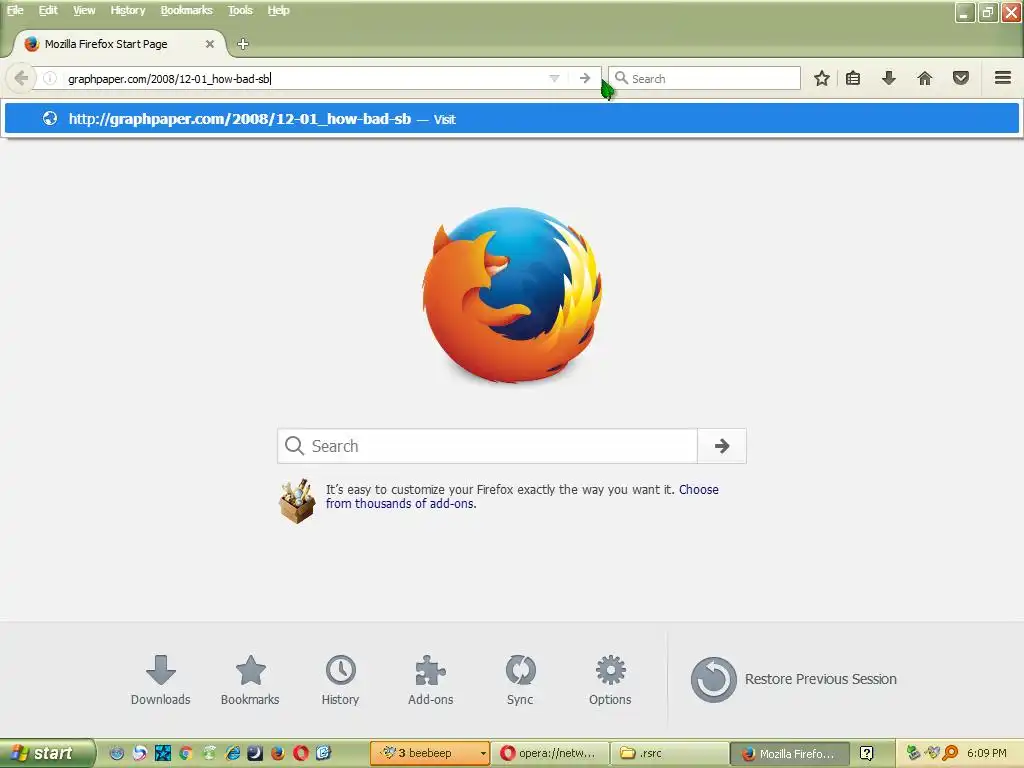The height and width of the screenshot is (768, 1024).
Task: Click the toolbar Search box
Action: click(705, 78)
